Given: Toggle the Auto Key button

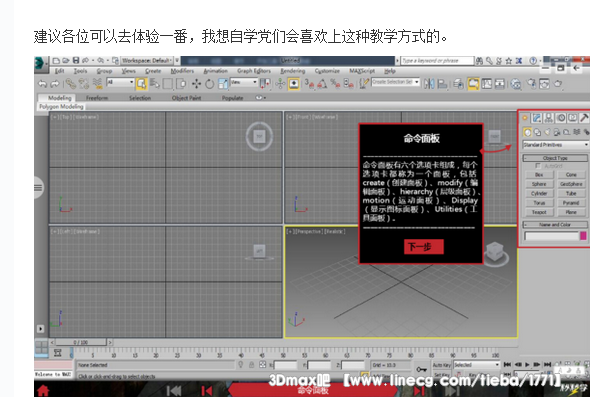Looking at the screenshot, I should [441, 365].
